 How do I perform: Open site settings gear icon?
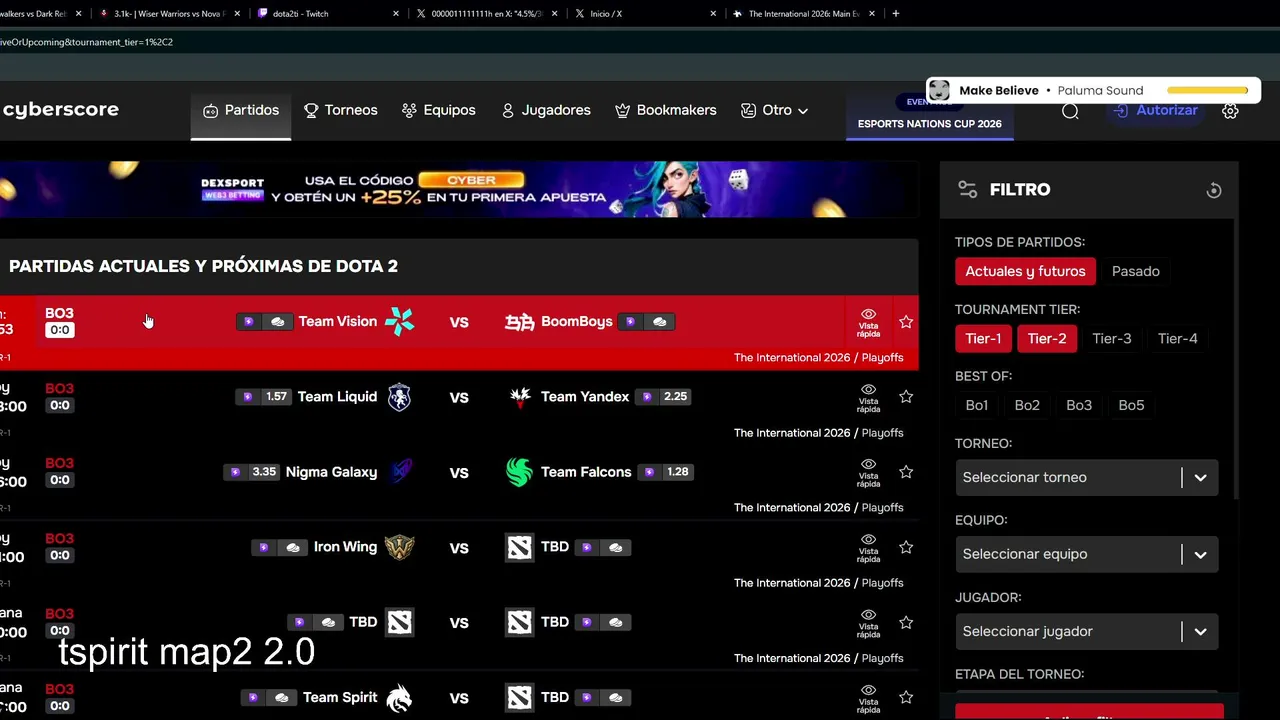point(1230,111)
